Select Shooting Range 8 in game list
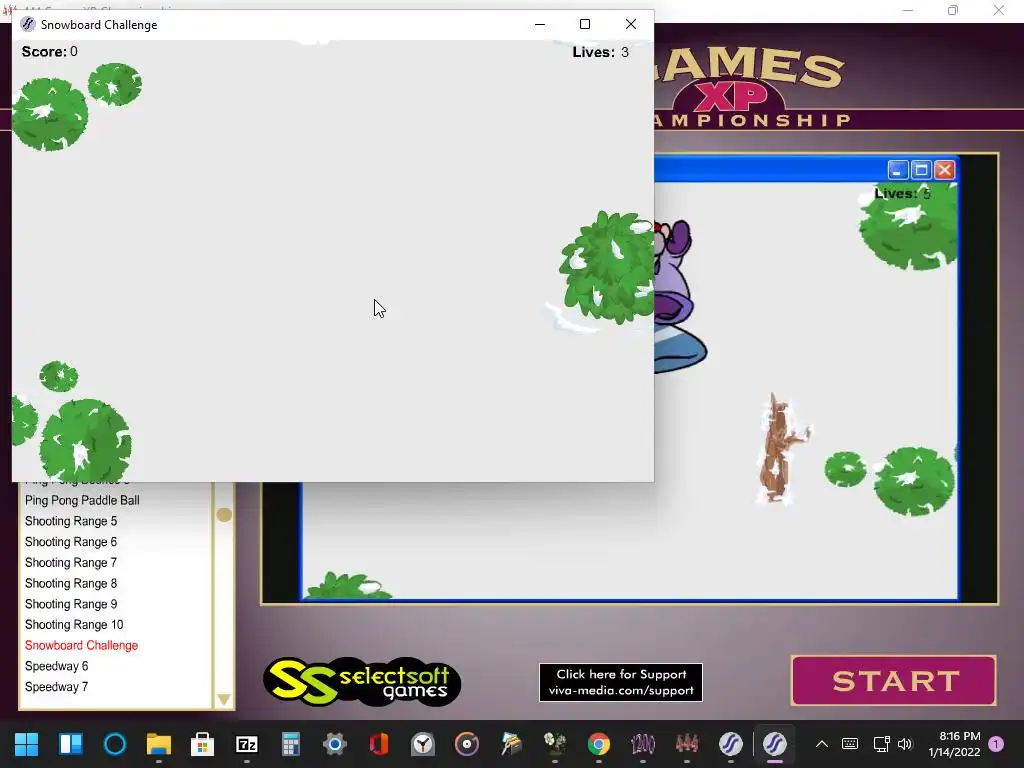 71,584
